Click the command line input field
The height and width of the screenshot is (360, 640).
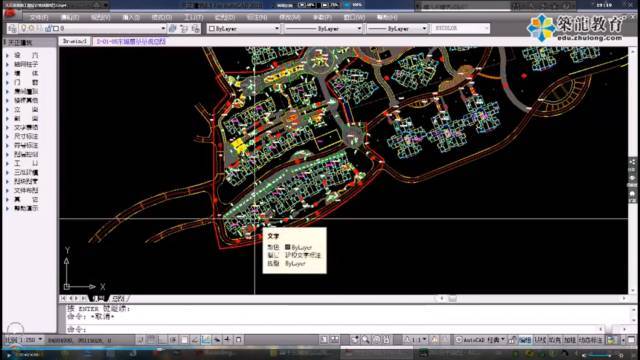tap(334, 329)
